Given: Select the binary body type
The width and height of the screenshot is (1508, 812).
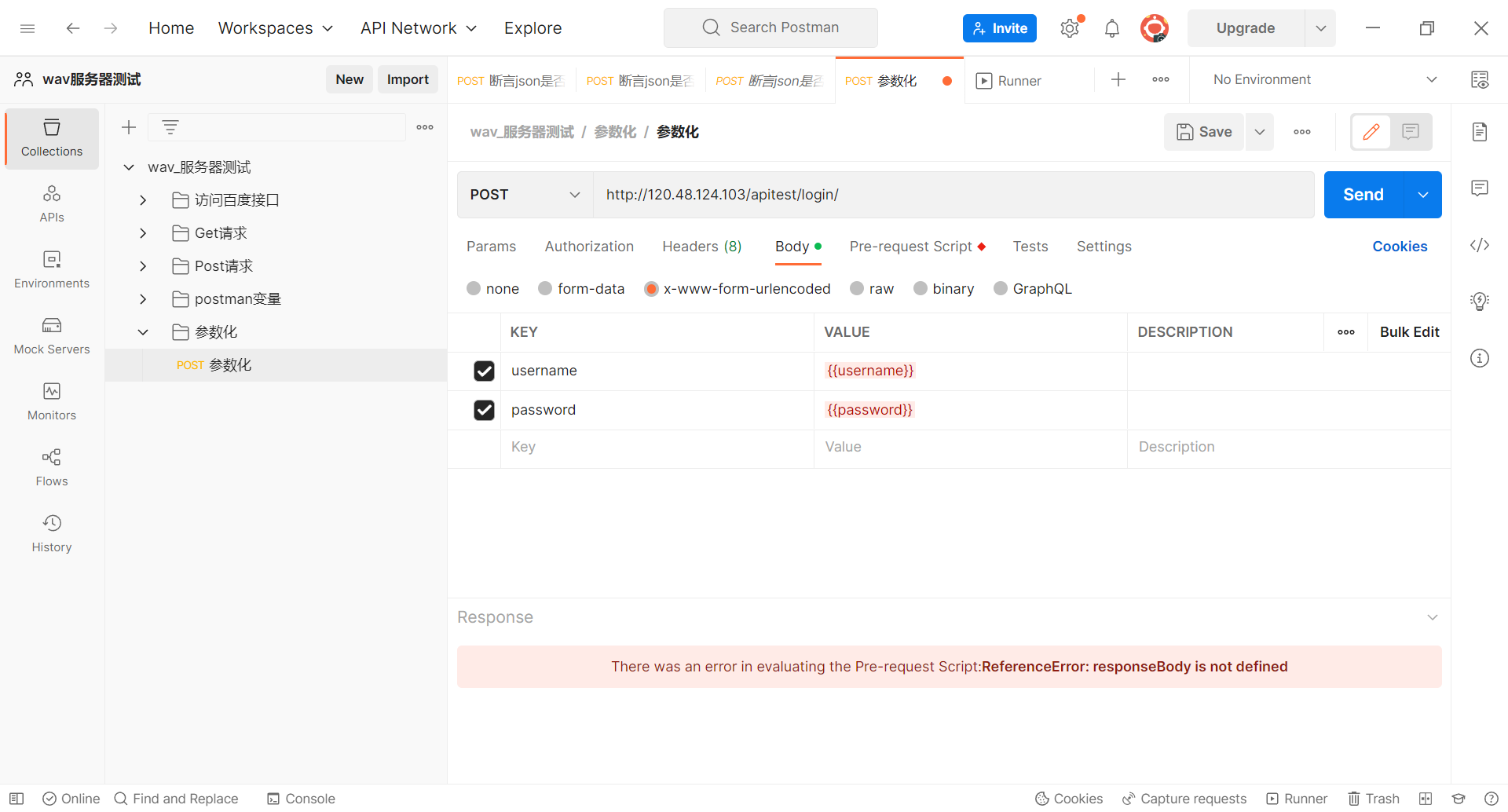Looking at the screenshot, I should coord(921,288).
